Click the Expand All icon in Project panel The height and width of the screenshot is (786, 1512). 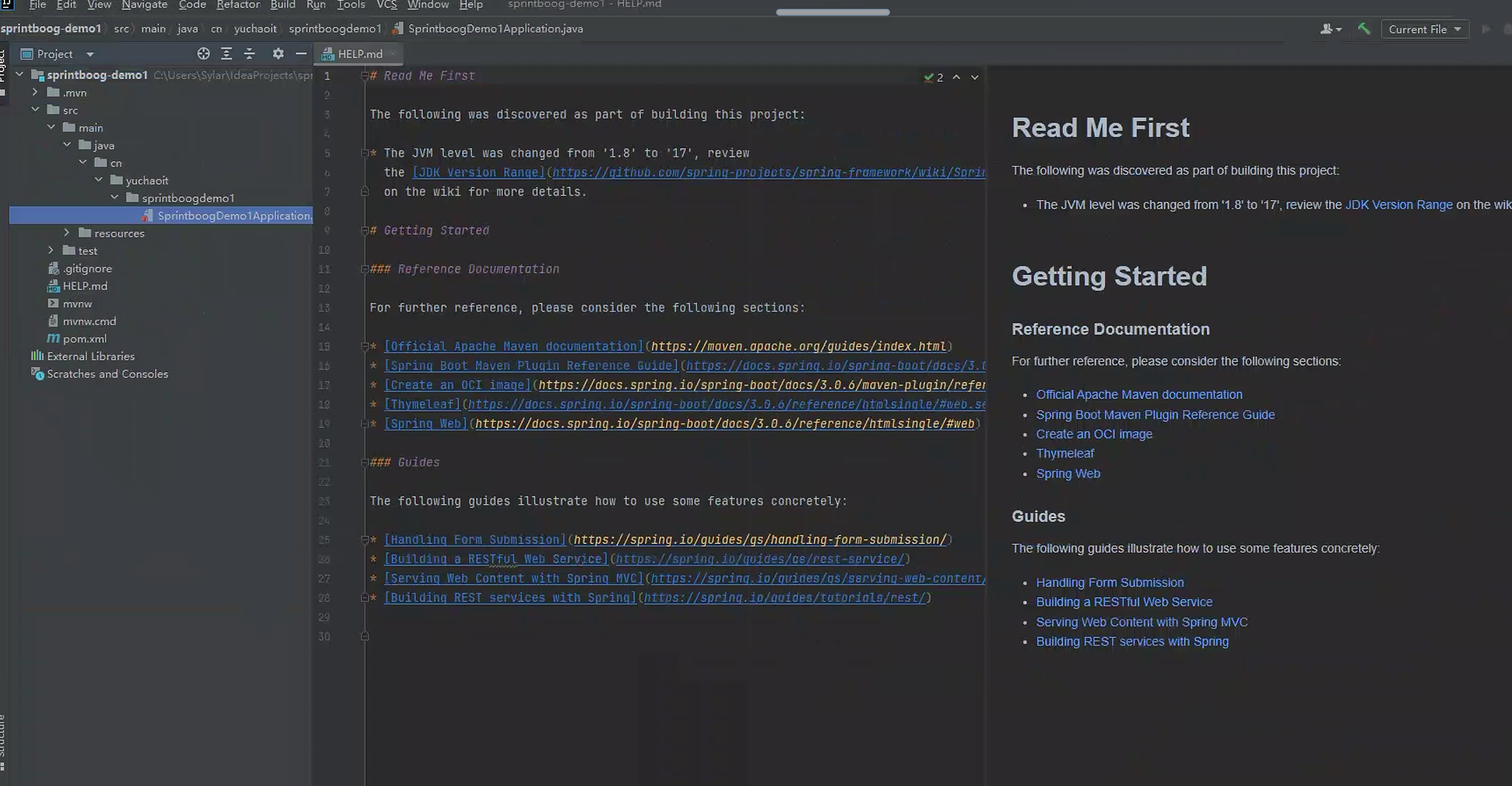(x=226, y=54)
